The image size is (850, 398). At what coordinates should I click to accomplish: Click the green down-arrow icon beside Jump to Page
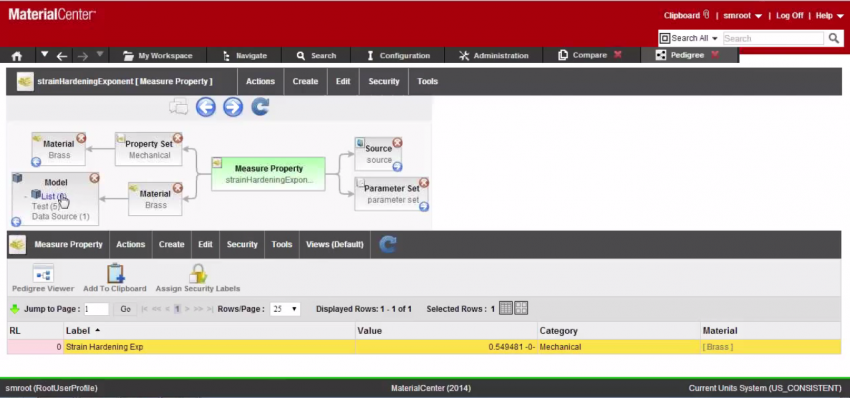tap(15, 309)
